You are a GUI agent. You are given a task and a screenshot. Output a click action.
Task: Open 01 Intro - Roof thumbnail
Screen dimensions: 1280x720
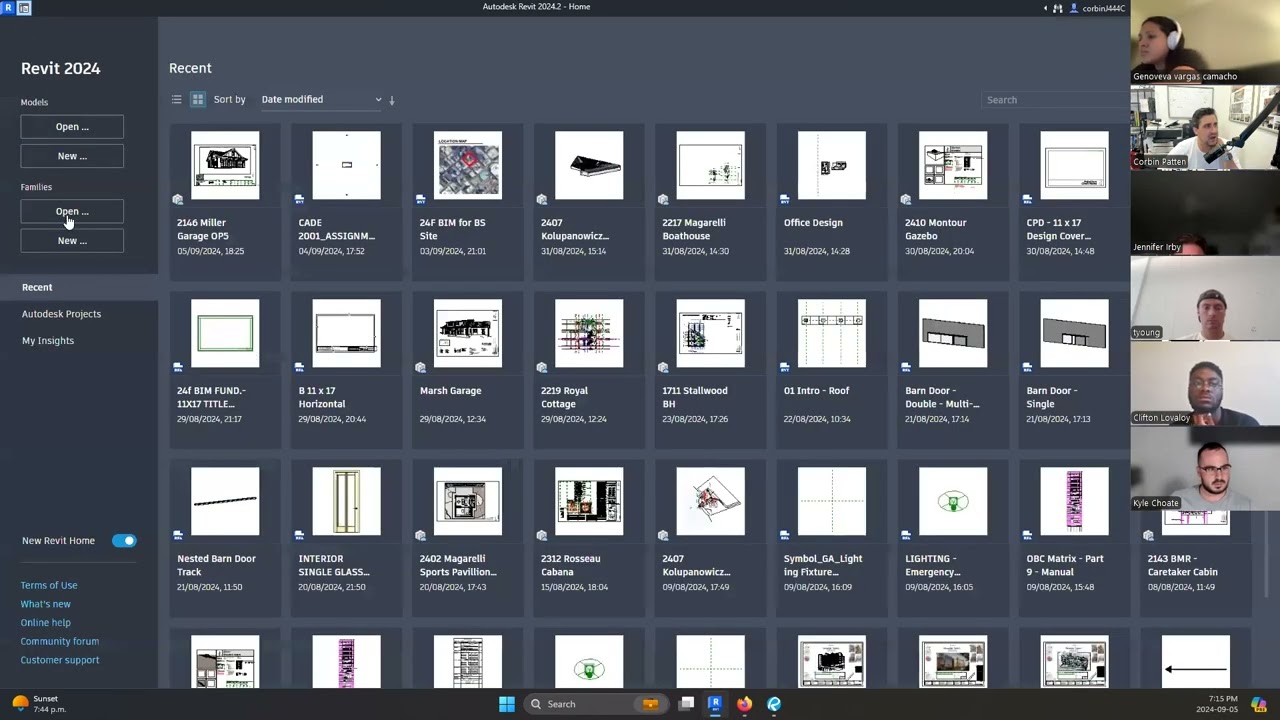832,333
